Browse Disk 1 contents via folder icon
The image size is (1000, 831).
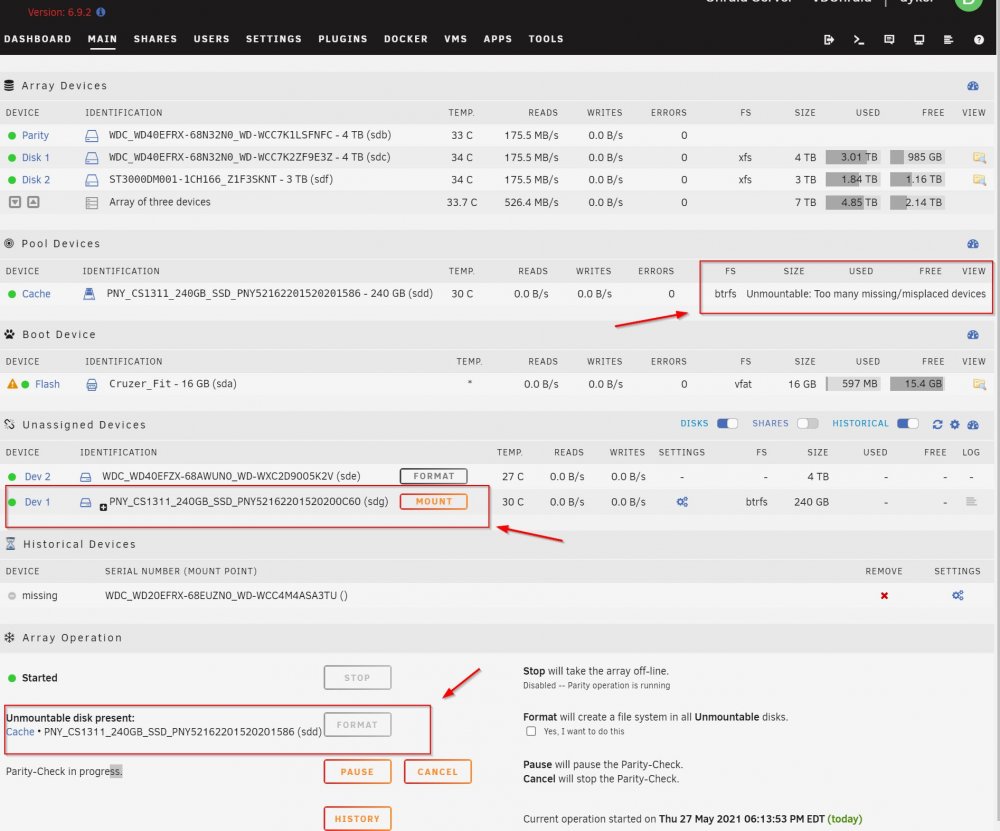pyautogui.click(x=979, y=158)
